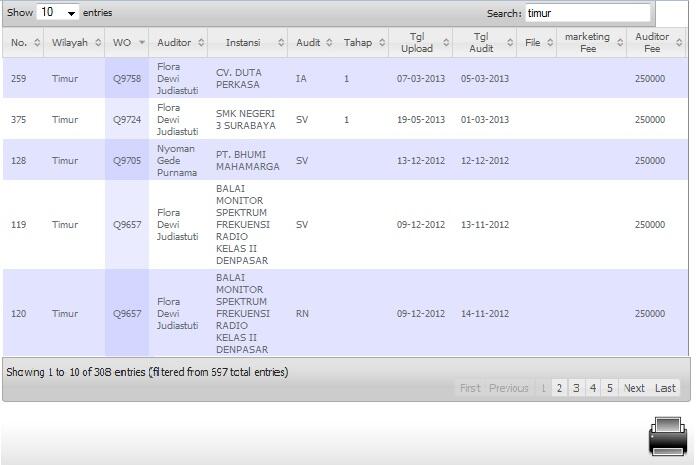Sort table by Instansi column

[247, 43]
